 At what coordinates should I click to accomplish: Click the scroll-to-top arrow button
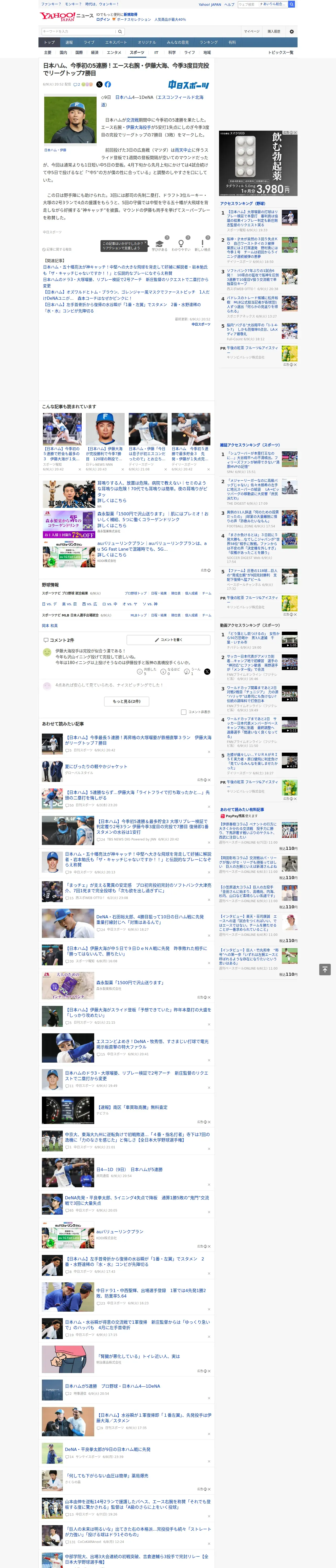[x=325, y=970]
